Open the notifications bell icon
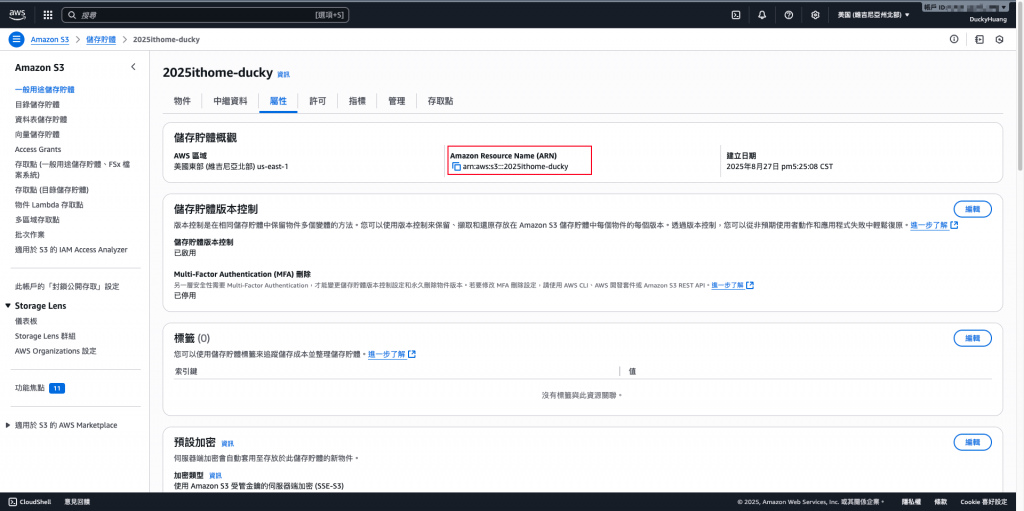 point(762,14)
